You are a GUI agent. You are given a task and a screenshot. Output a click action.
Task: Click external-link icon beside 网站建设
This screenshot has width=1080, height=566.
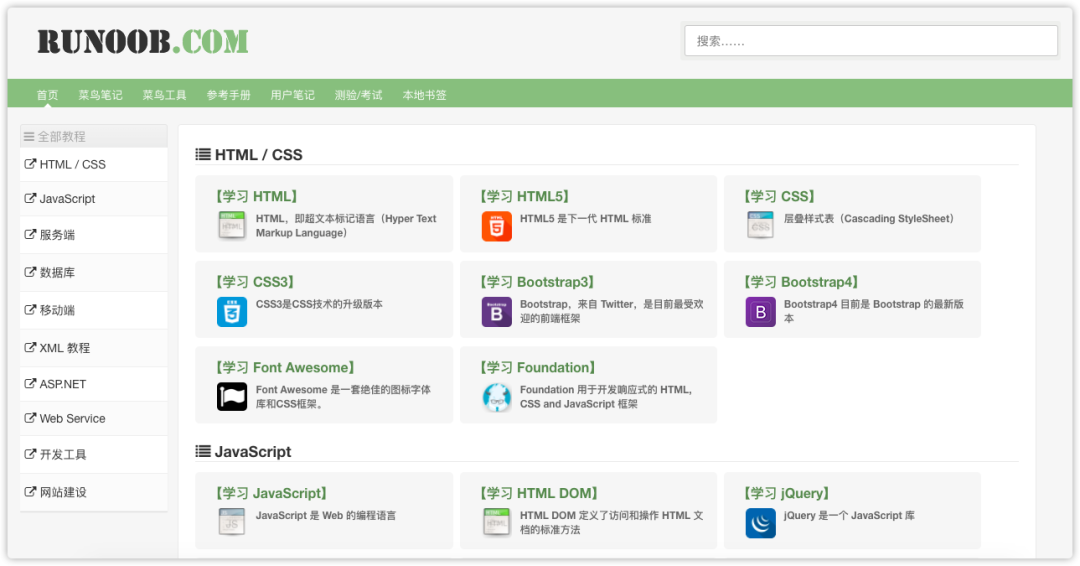coord(30,492)
